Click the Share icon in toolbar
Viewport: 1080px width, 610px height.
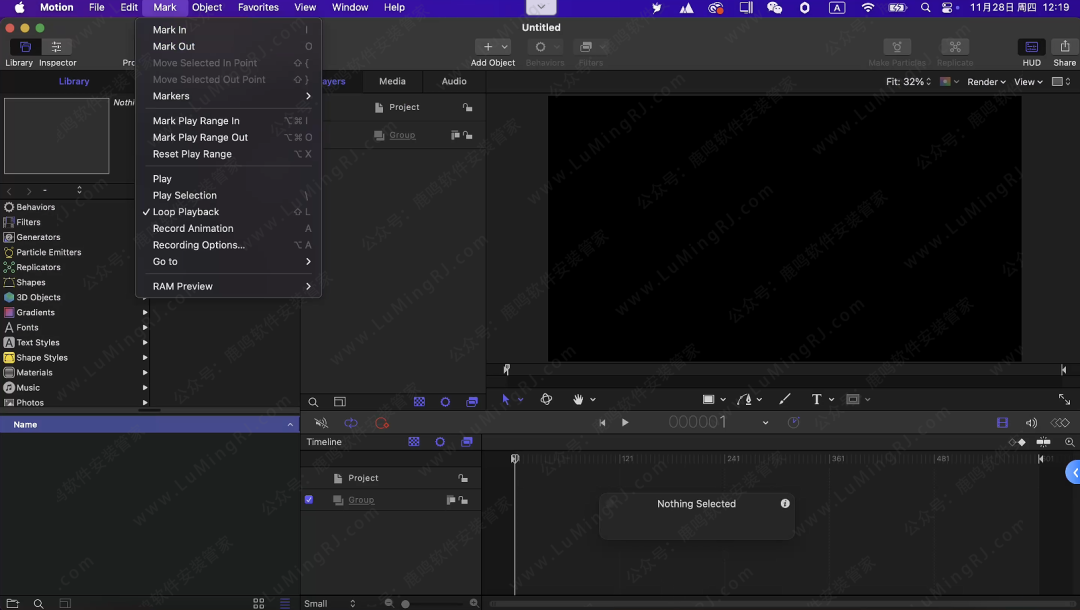pos(1064,47)
